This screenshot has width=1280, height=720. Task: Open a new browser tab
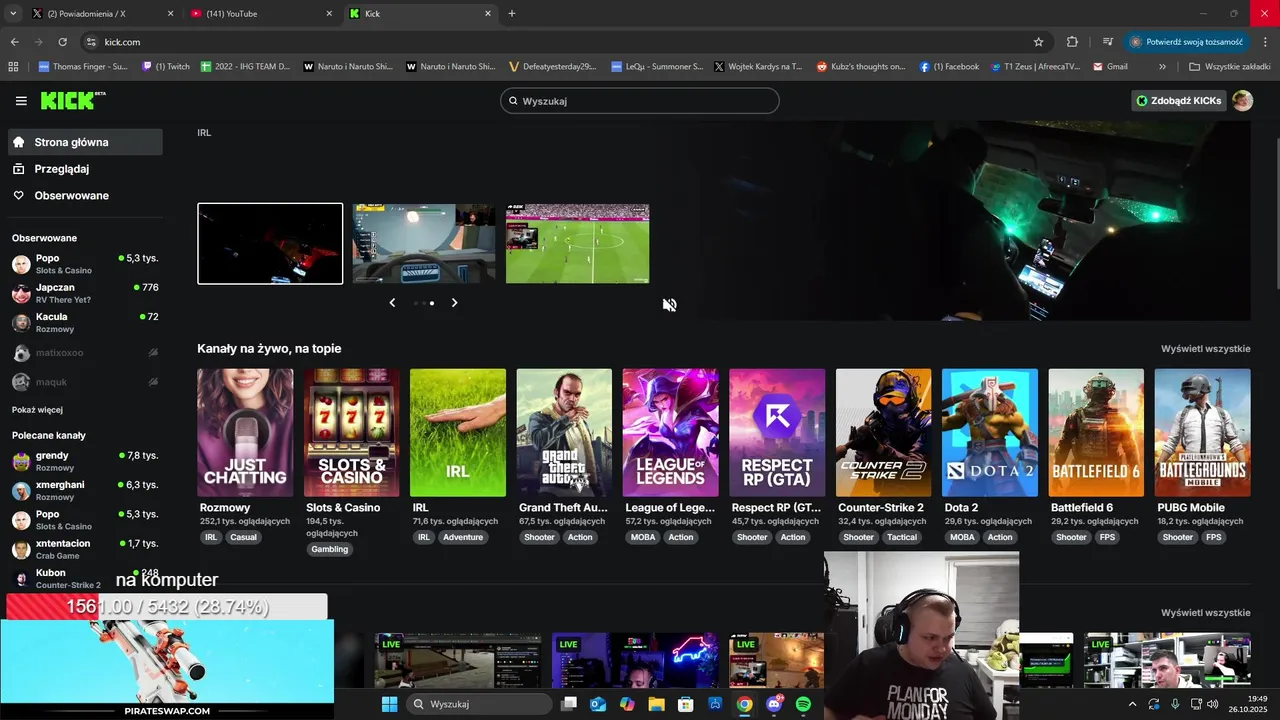(x=512, y=14)
